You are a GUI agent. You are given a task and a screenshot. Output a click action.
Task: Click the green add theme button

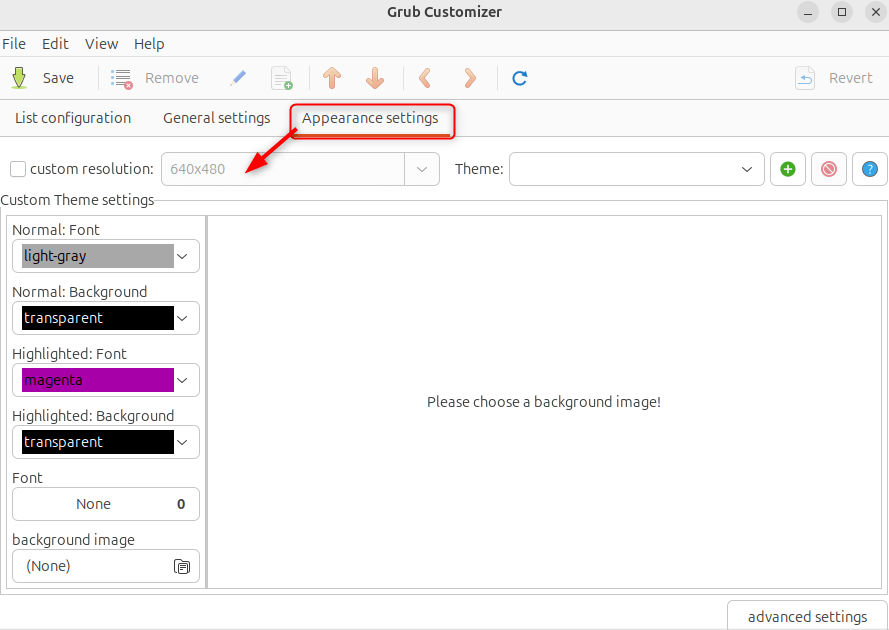click(788, 169)
